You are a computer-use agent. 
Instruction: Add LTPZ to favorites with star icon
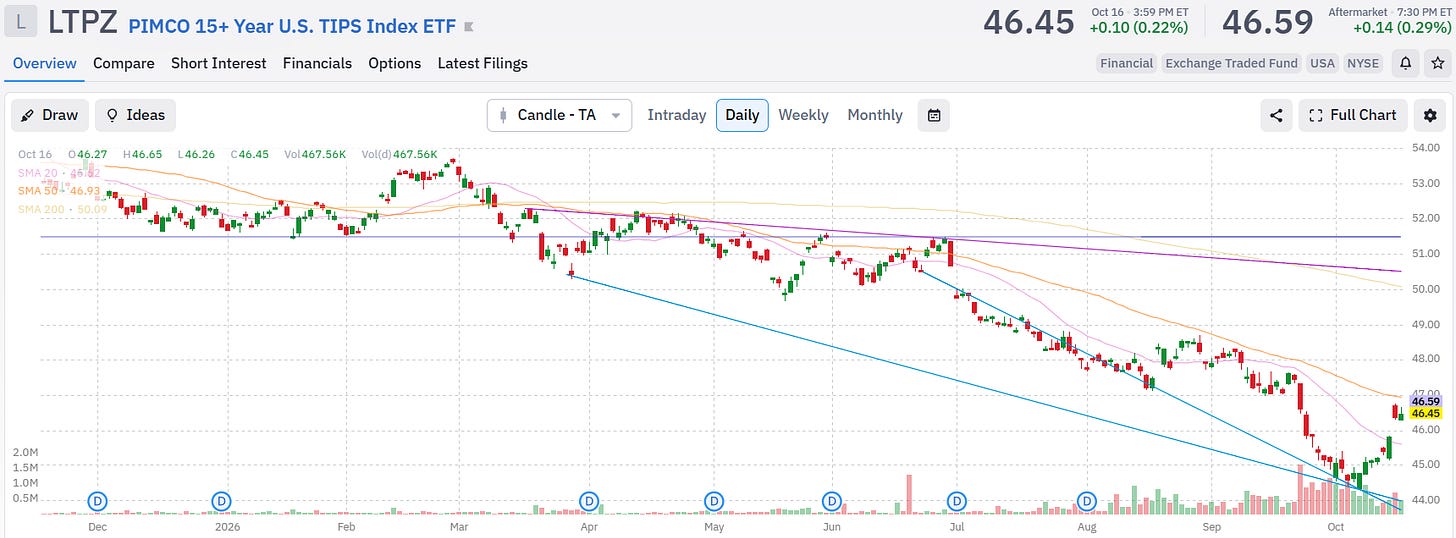point(1437,63)
